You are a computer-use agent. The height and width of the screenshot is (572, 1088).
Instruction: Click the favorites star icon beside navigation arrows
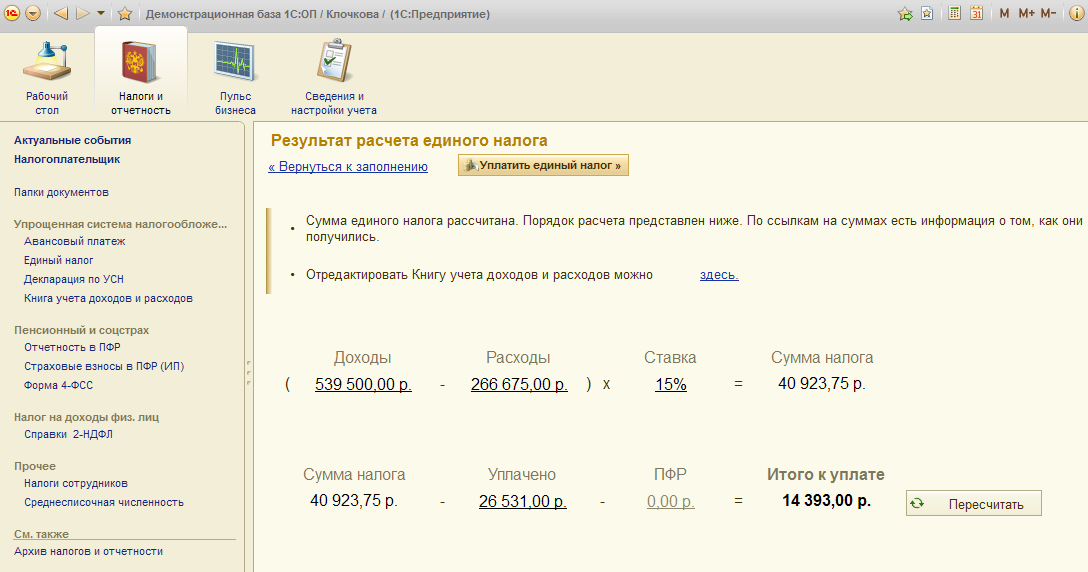[125, 14]
